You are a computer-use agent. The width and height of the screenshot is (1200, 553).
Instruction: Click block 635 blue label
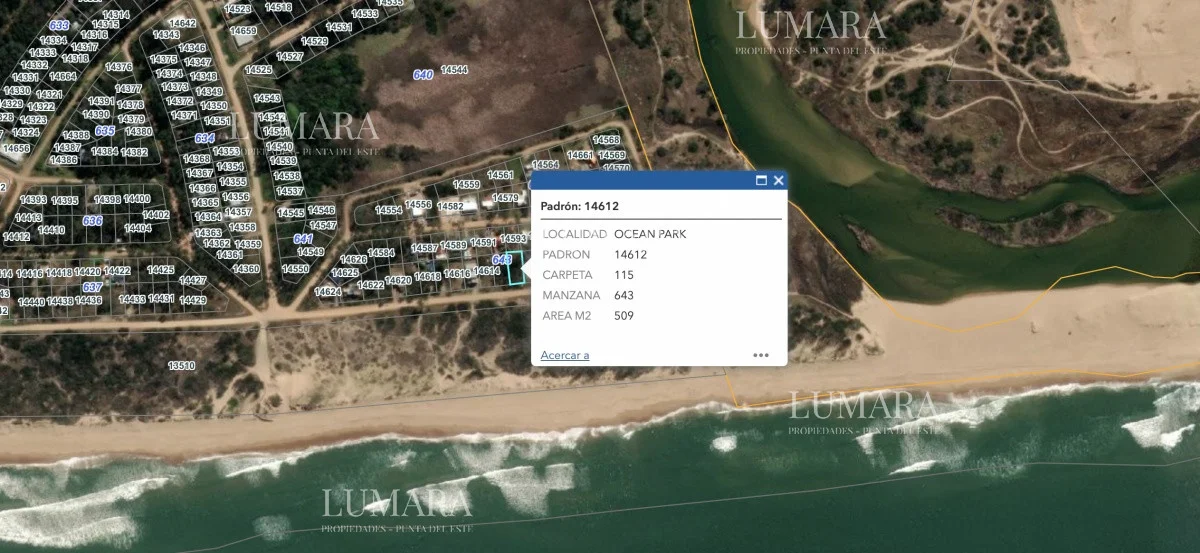pyautogui.click(x=105, y=131)
